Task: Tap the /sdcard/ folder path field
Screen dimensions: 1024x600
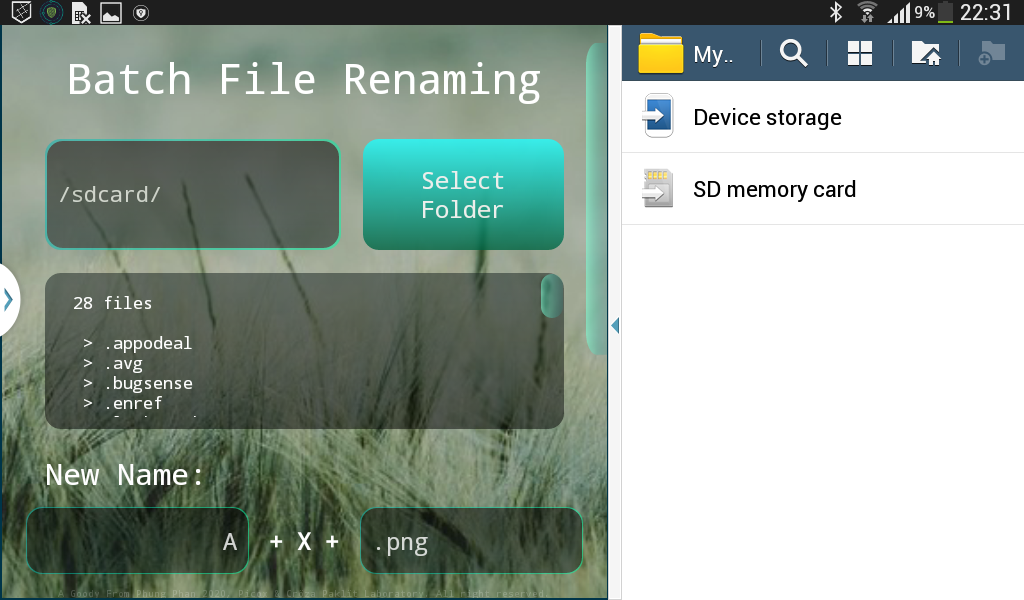Action: (x=193, y=194)
